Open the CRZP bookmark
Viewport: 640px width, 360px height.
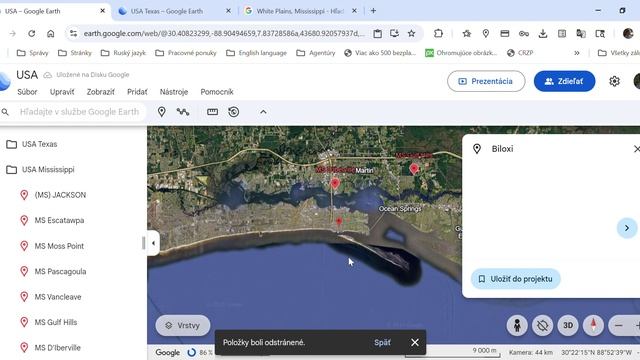pyautogui.click(x=520, y=53)
